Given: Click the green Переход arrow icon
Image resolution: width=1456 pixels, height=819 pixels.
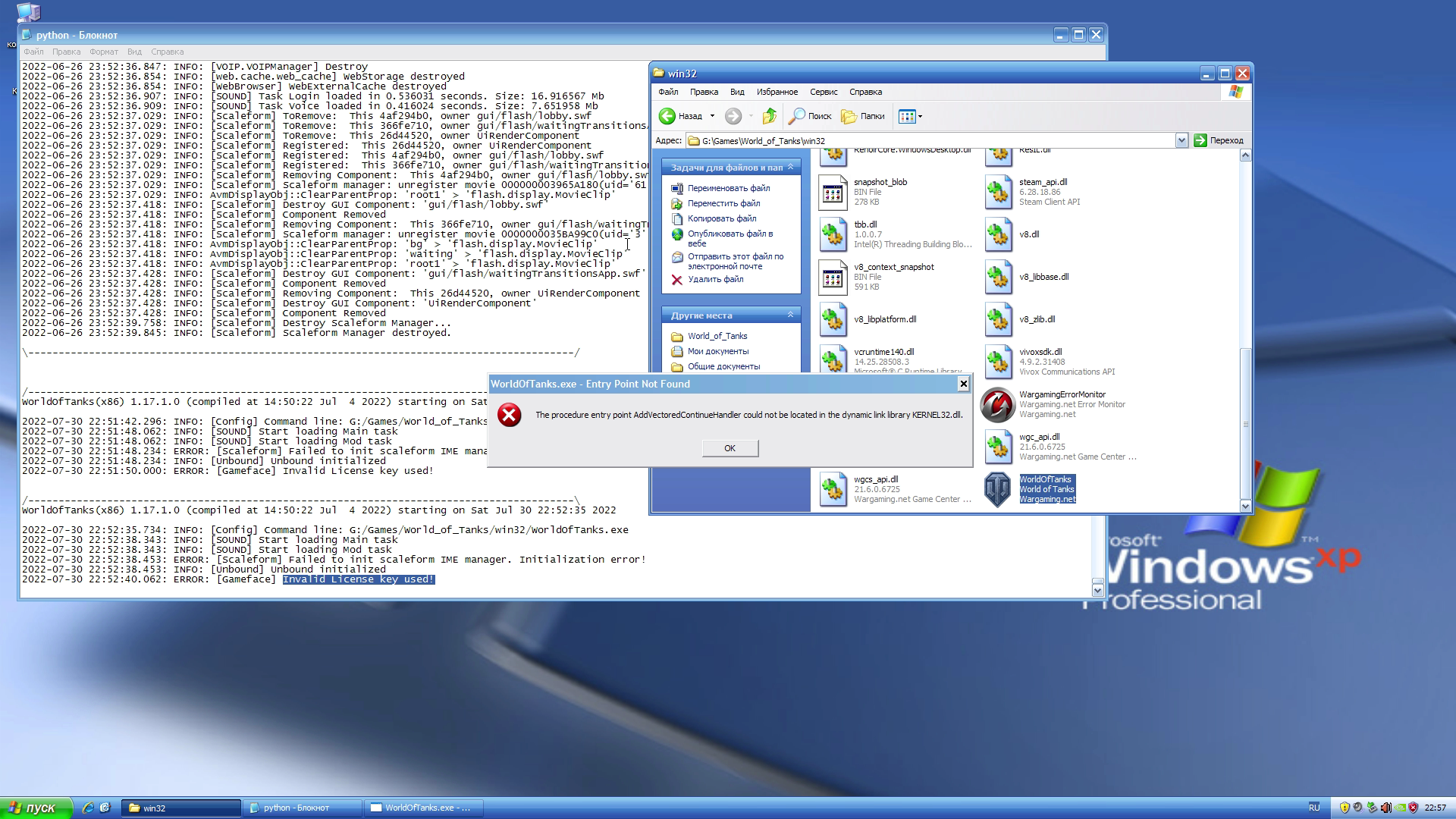Looking at the screenshot, I should pos(1200,140).
